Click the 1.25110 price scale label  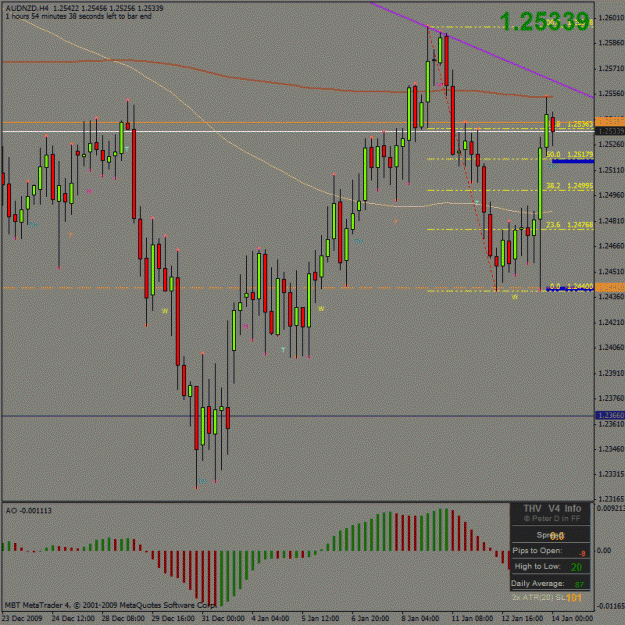click(611, 170)
